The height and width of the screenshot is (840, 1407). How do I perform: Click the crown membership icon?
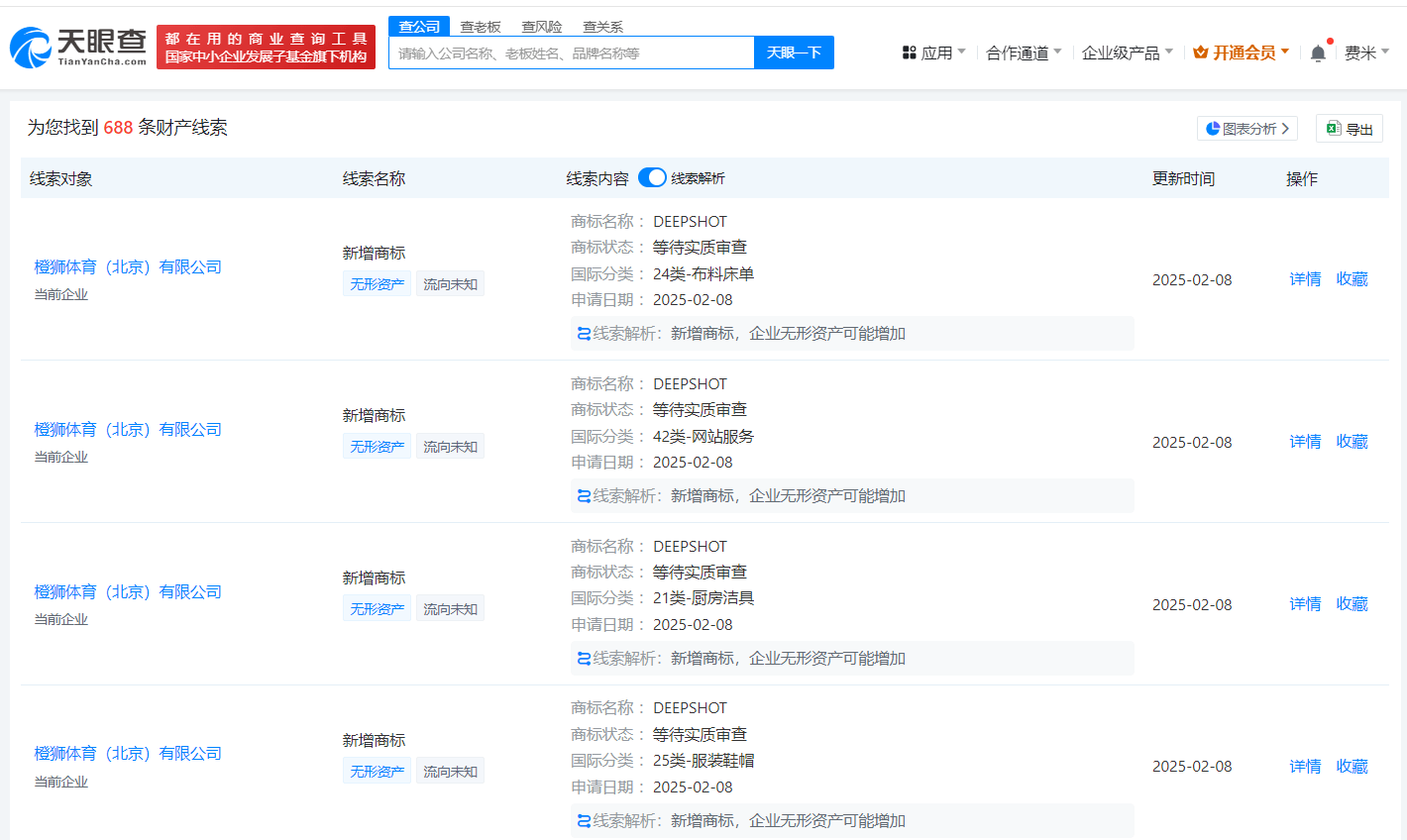tap(1200, 52)
